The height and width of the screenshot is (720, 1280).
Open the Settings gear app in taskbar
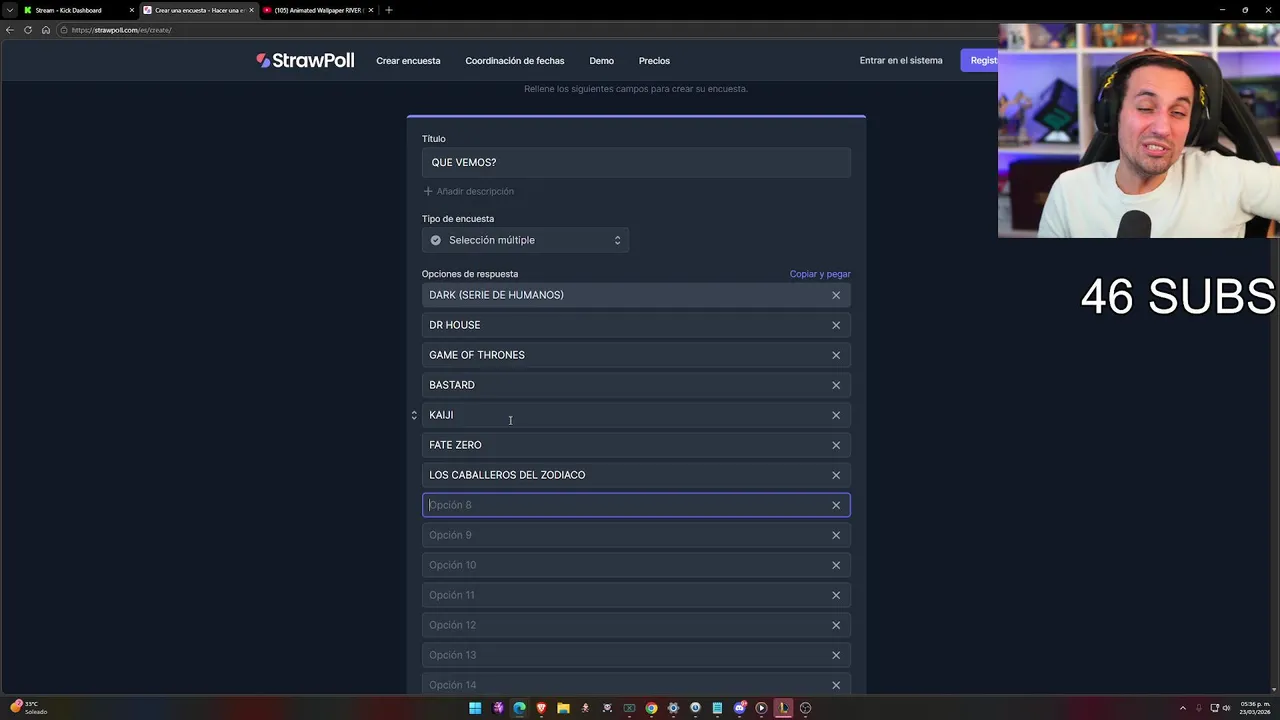click(673, 708)
